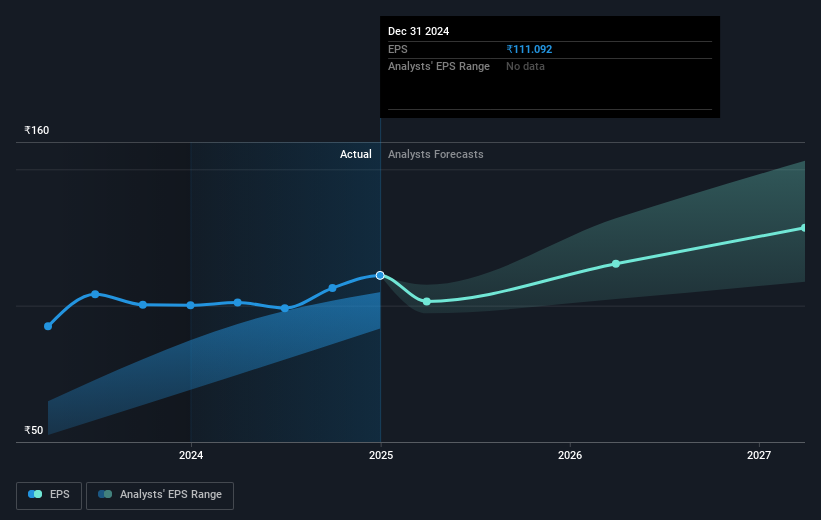Click the 2026 x-axis label
Image resolution: width=821 pixels, height=520 pixels.
[x=570, y=455]
